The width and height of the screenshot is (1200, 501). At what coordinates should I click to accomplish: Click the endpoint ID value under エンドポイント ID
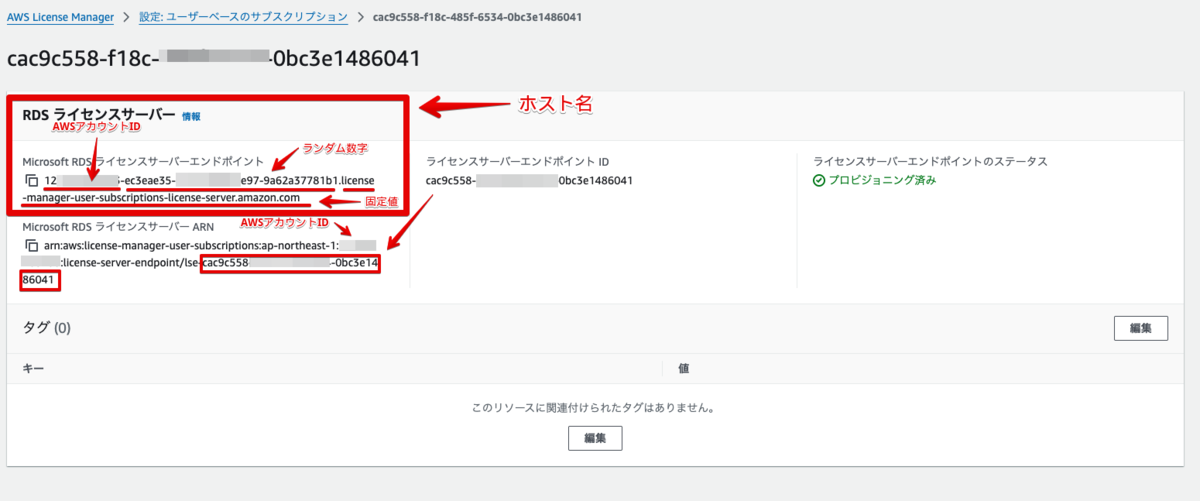[529, 181]
